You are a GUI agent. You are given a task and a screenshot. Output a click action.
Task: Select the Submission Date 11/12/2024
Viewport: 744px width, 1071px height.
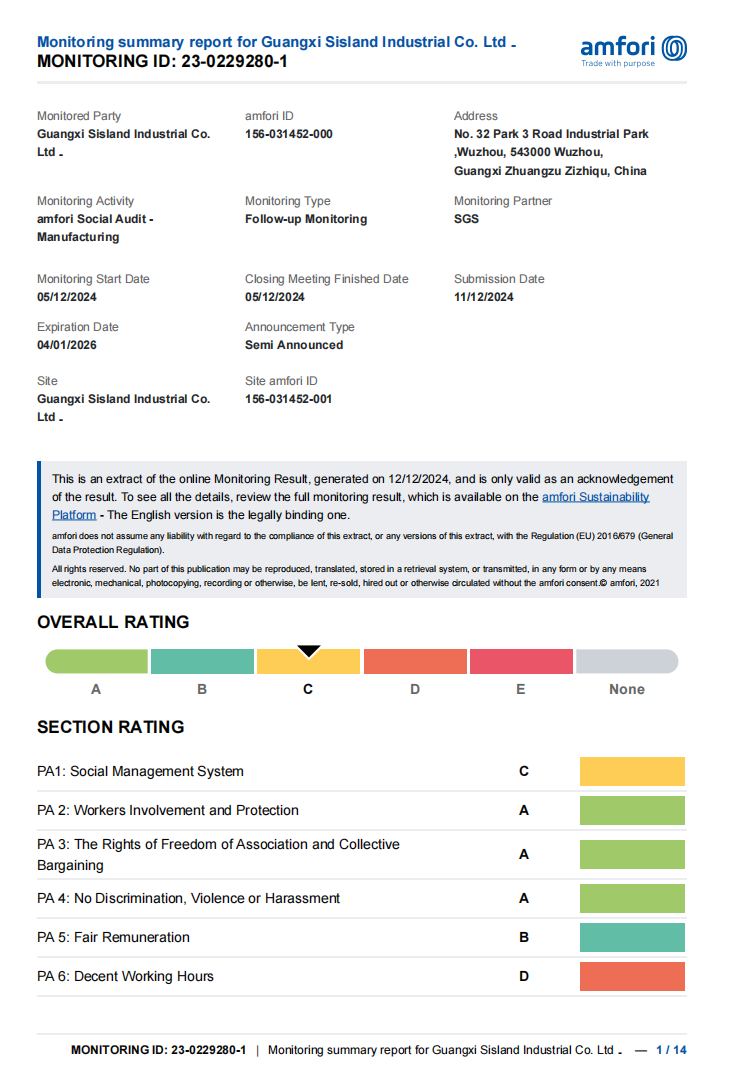pyautogui.click(x=484, y=297)
